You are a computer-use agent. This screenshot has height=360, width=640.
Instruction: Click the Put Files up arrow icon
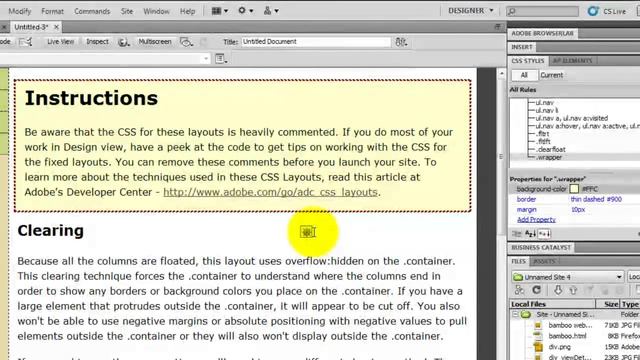[x=573, y=290]
